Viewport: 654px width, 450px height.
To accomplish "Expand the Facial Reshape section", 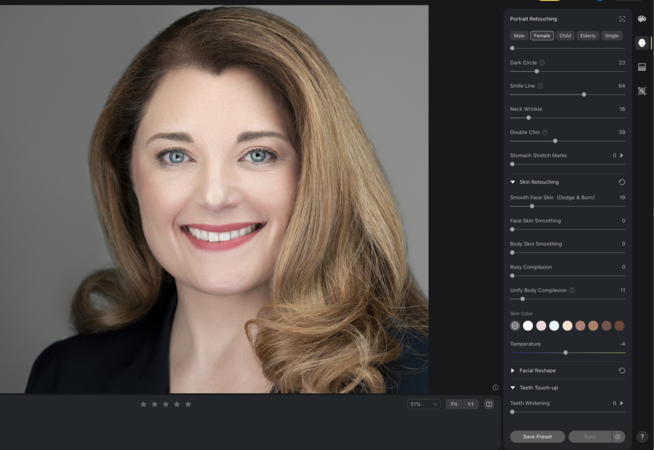I will pyautogui.click(x=513, y=370).
